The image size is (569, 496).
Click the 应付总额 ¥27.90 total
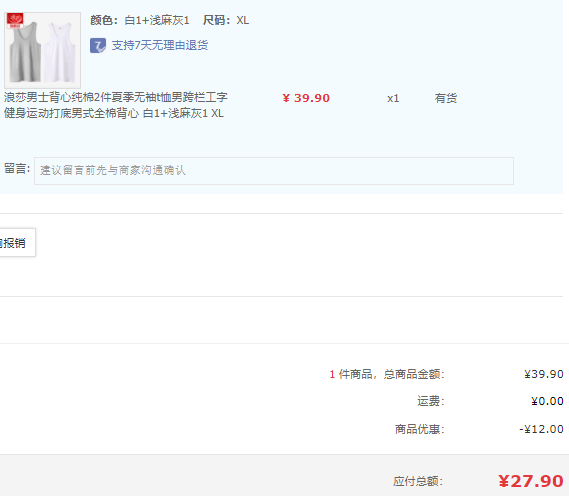pyautogui.click(x=531, y=481)
